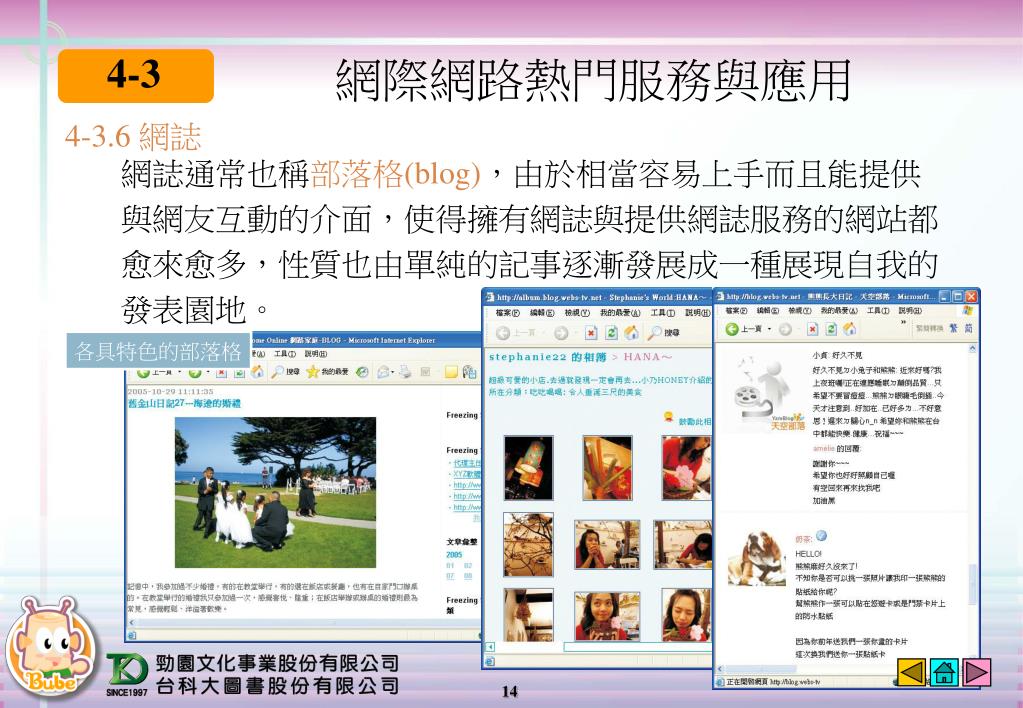Click the 天空部落 film reel avatar image
The image size is (1023, 708).
tap(765, 393)
